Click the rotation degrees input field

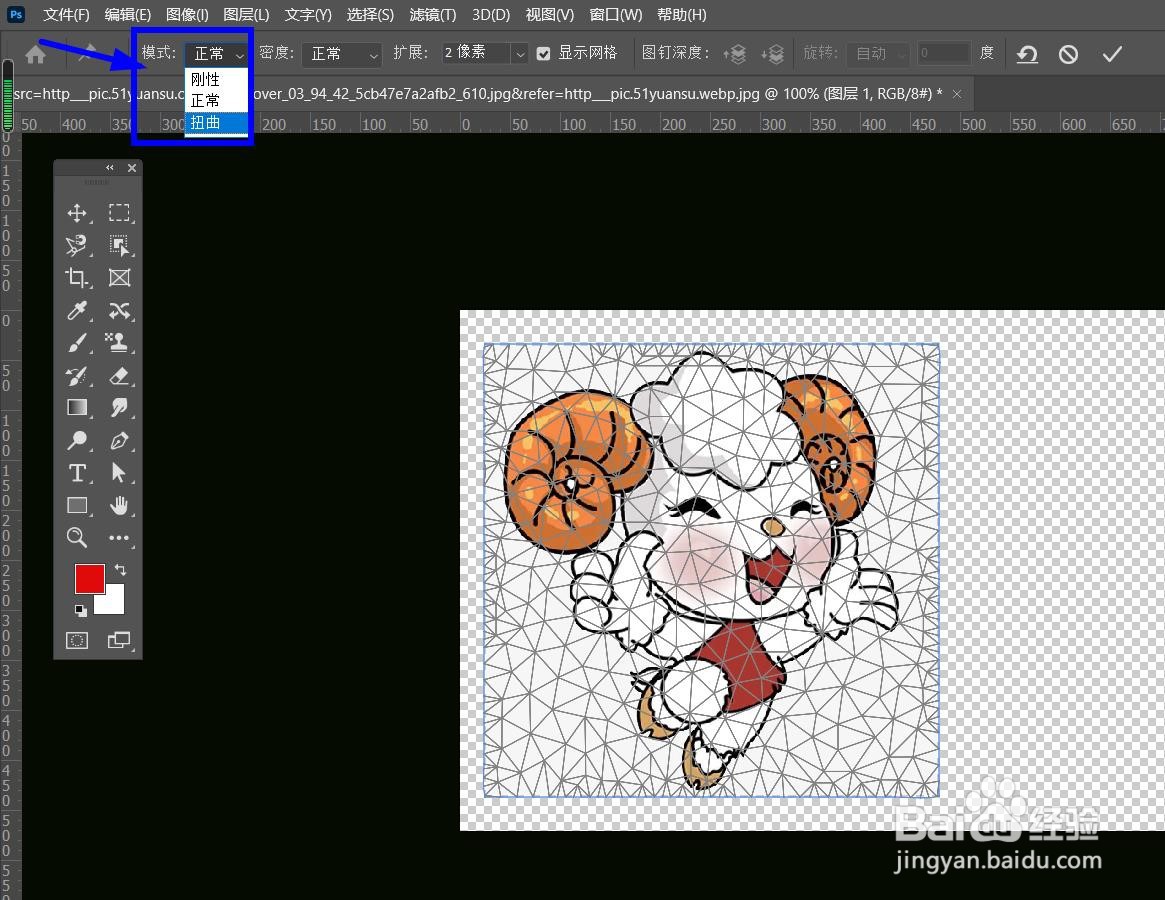tap(944, 54)
